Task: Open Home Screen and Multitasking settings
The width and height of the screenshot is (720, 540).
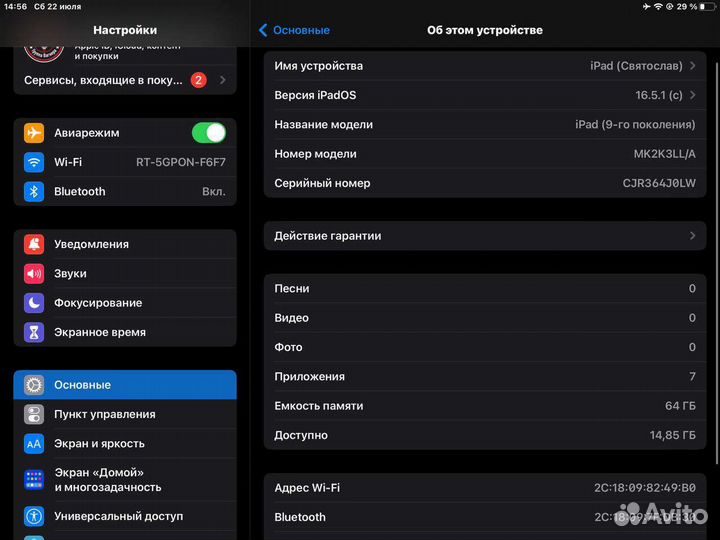Action: [x=125, y=479]
